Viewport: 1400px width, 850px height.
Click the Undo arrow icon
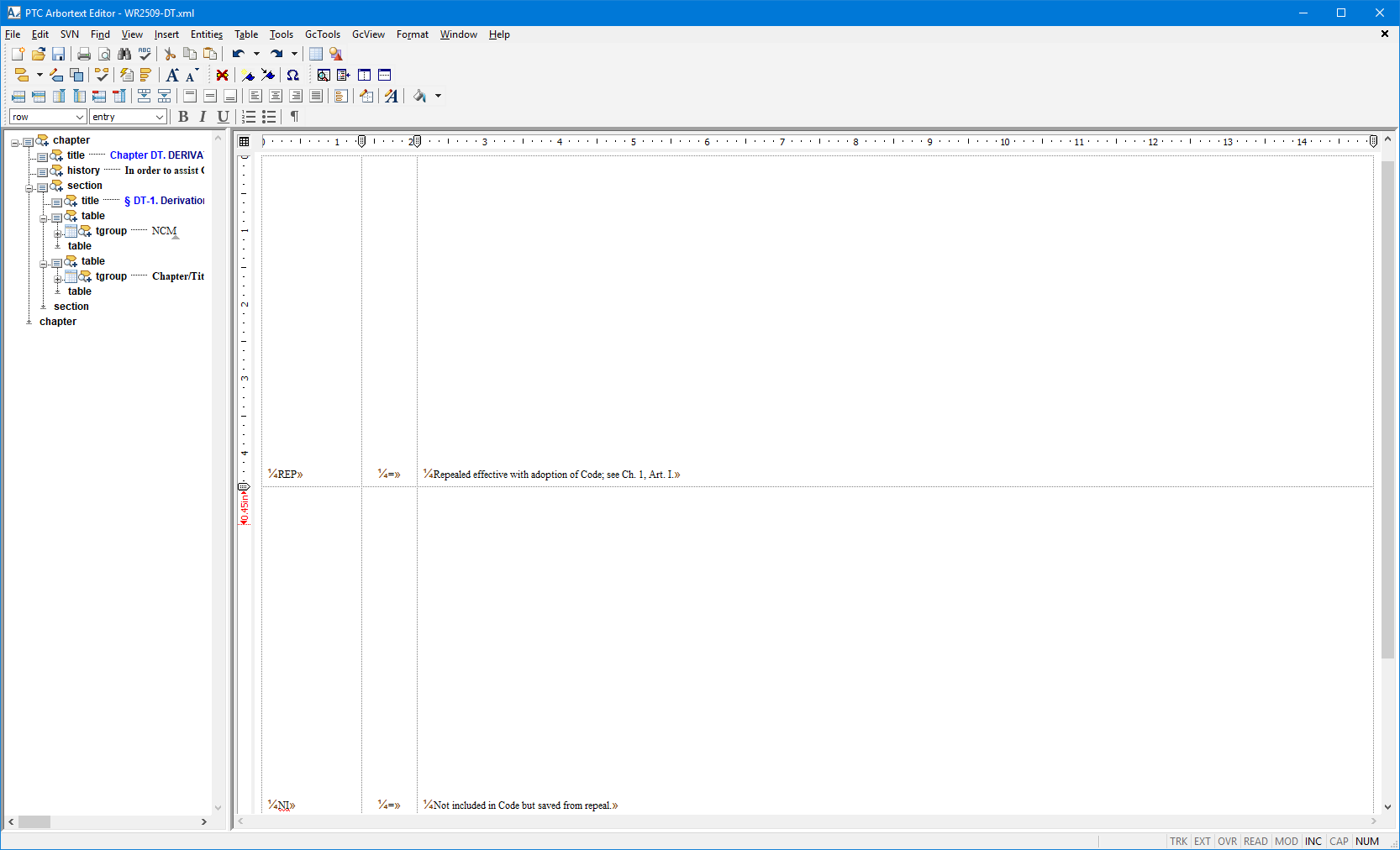click(239, 54)
